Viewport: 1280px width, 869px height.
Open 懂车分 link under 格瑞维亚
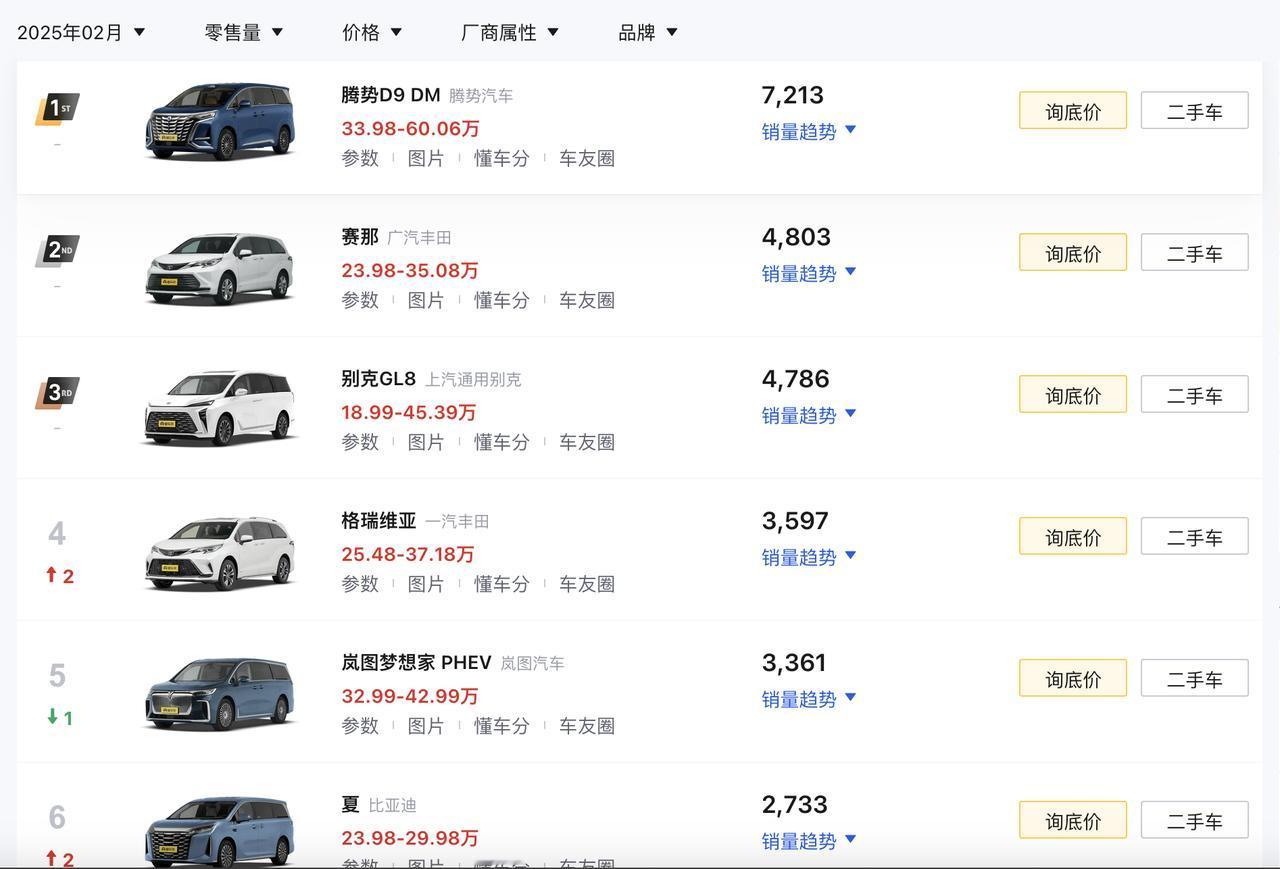click(502, 584)
